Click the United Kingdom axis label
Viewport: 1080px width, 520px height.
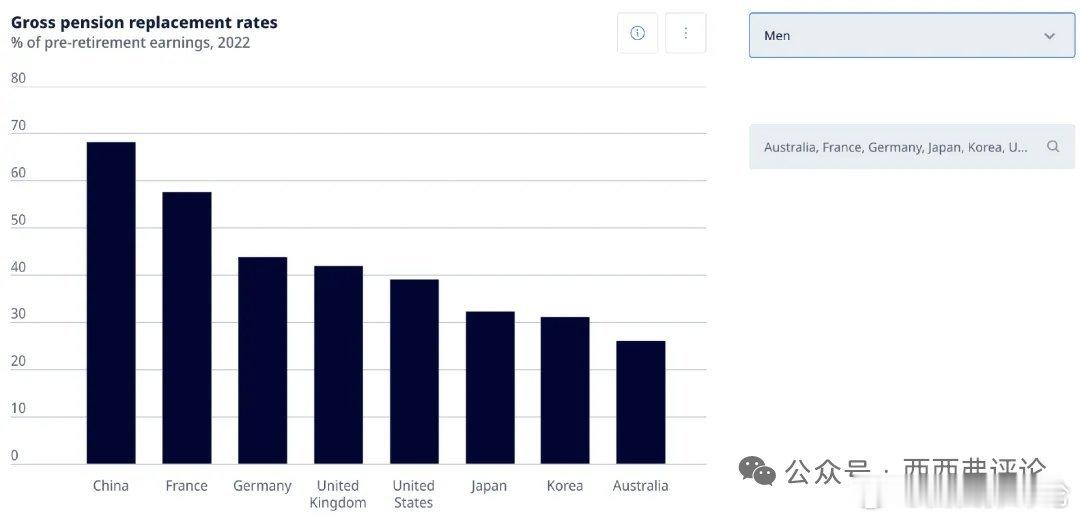[x=338, y=494]
